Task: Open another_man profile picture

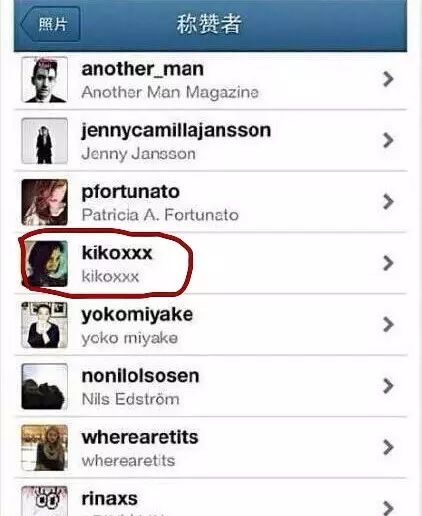Action: coord(45,80)
